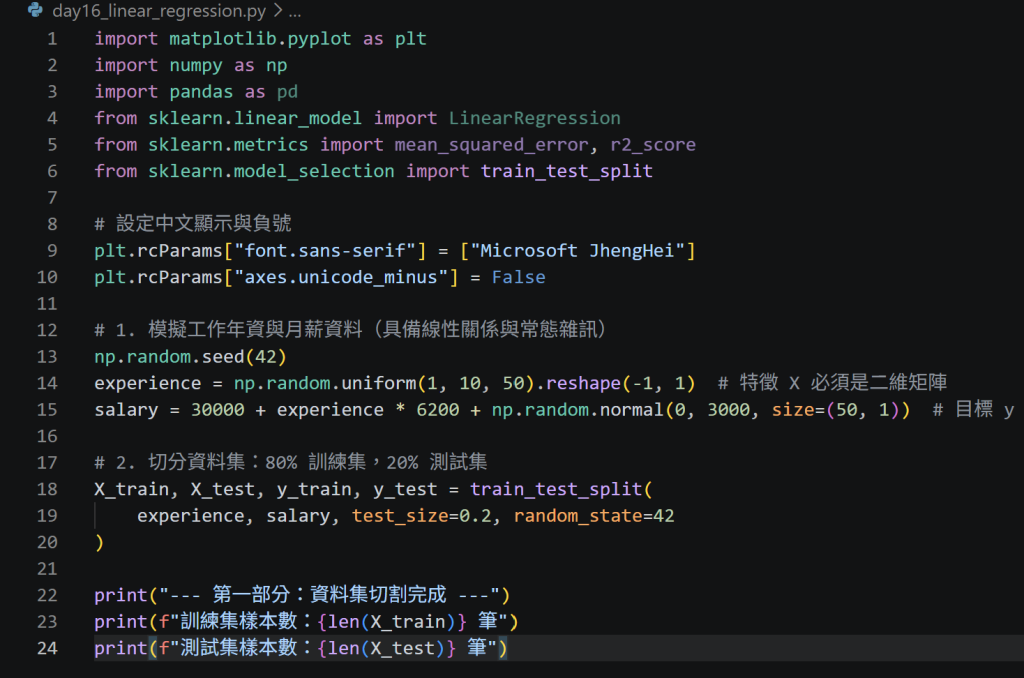
Task: Click "len(X_test)" on line 24
Action: tap(386, 649)
